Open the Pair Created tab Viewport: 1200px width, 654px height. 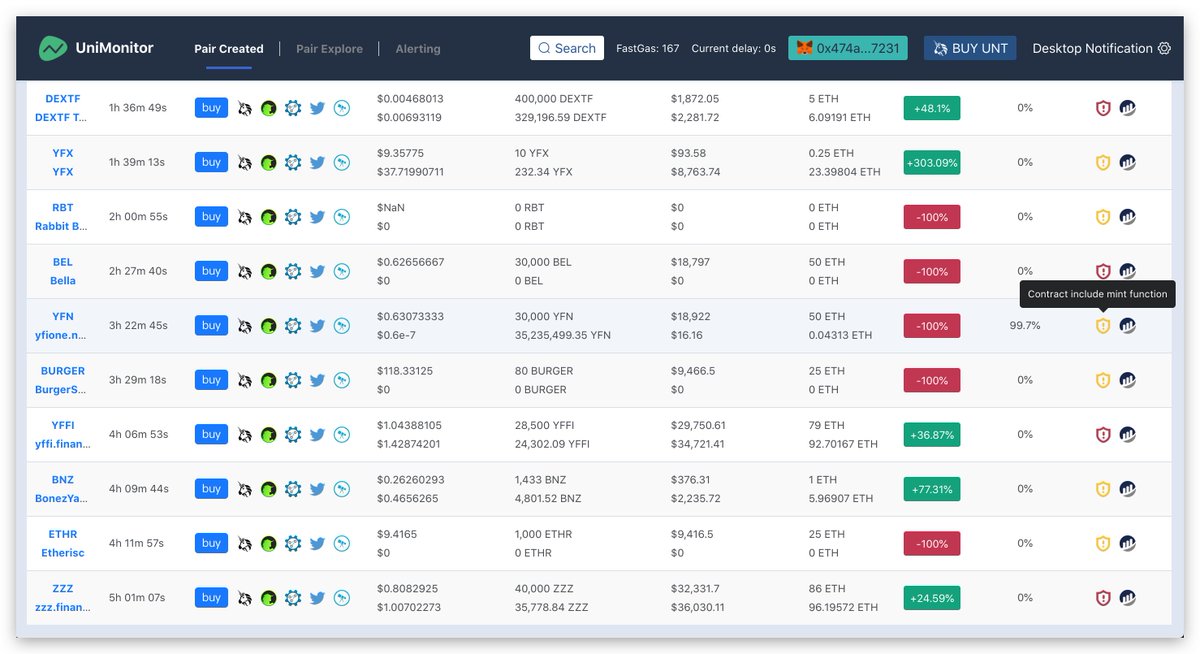tap(229, 48)
